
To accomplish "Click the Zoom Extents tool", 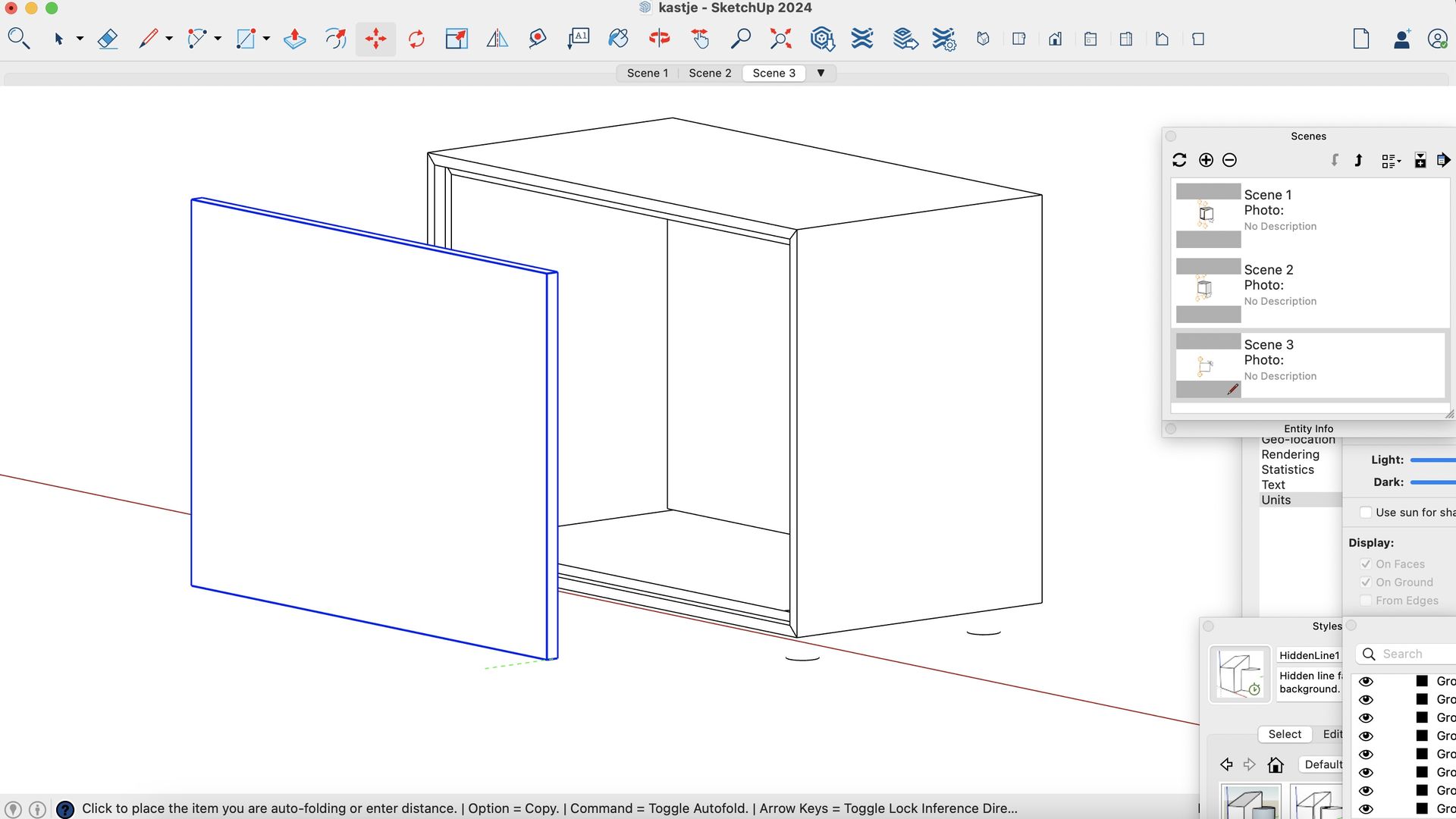I will pyautogui.click(x=780, y=39).
